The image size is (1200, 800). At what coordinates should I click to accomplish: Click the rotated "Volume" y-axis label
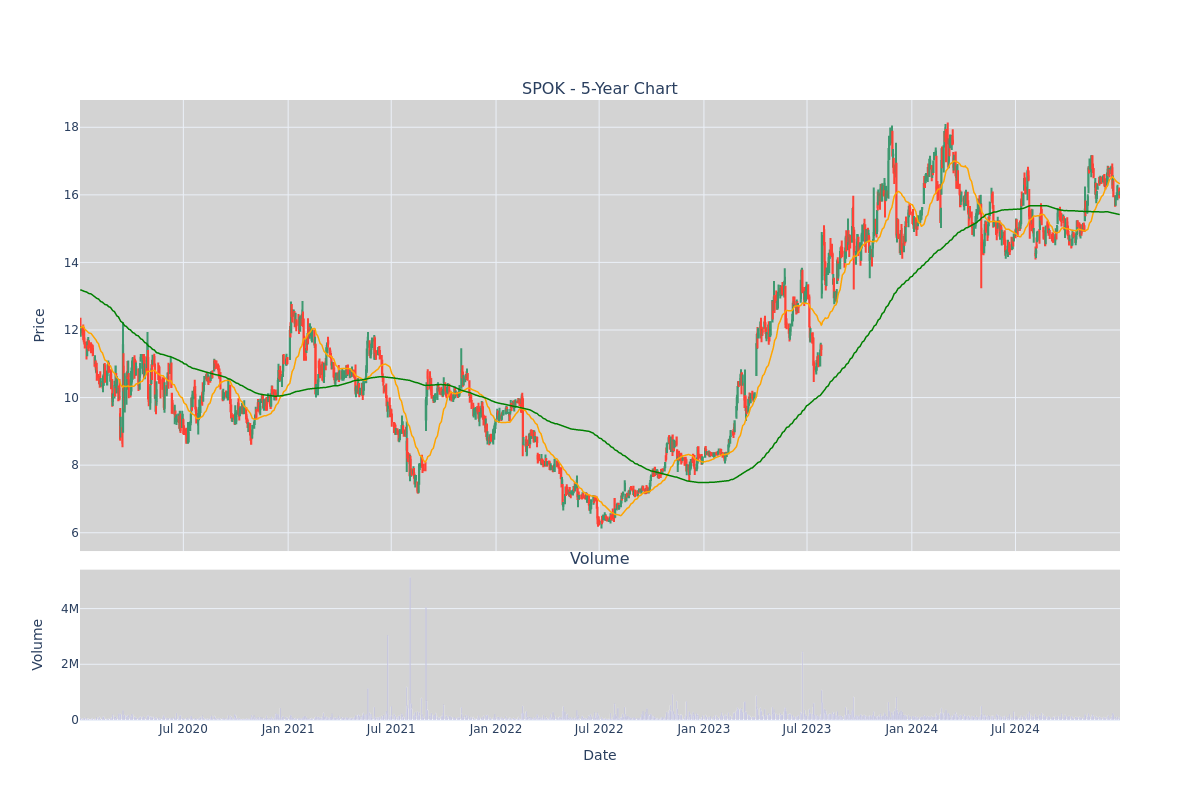tap(39, 644)
